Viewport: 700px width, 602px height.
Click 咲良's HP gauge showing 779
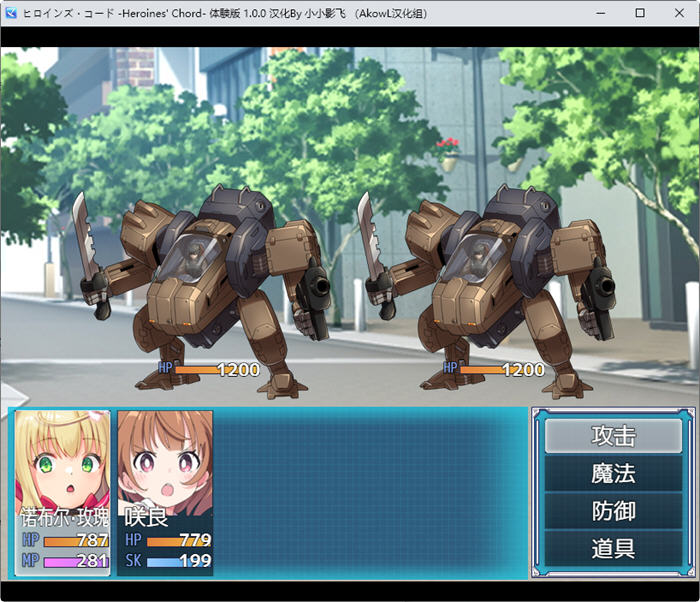tap(178, 542)
